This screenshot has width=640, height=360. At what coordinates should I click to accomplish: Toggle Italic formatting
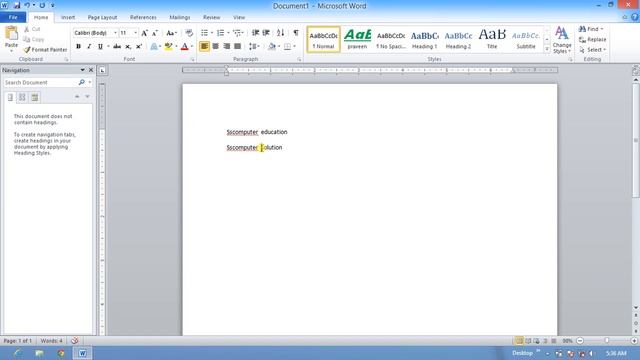coord(89,47)
